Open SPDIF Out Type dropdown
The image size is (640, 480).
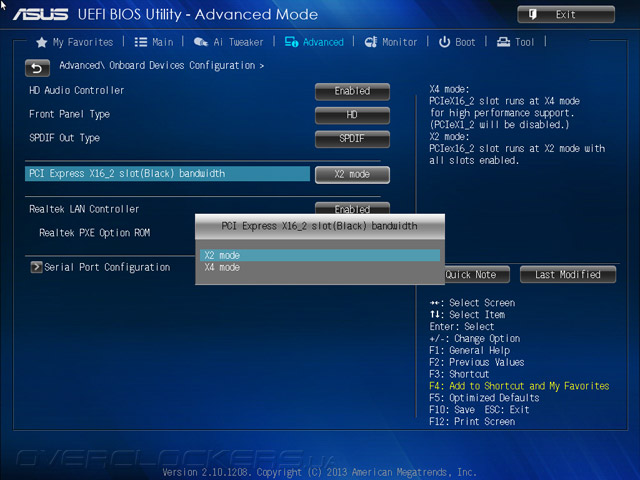[x=352, y=139]
